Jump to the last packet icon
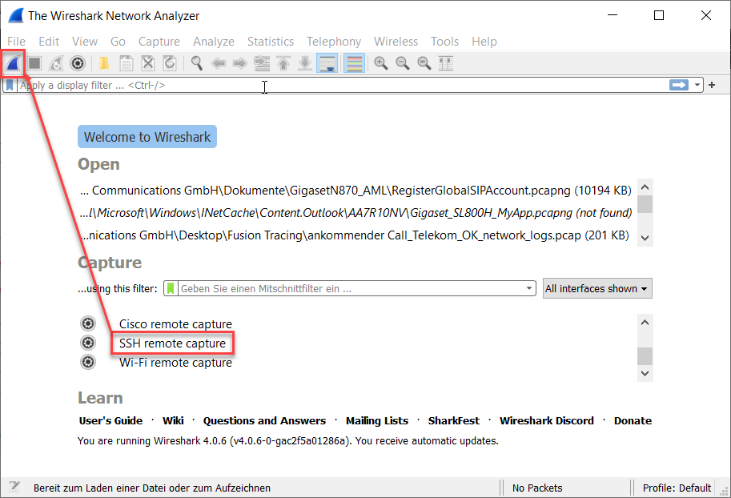This screenshot has width=731, height=498. point(305,63)
